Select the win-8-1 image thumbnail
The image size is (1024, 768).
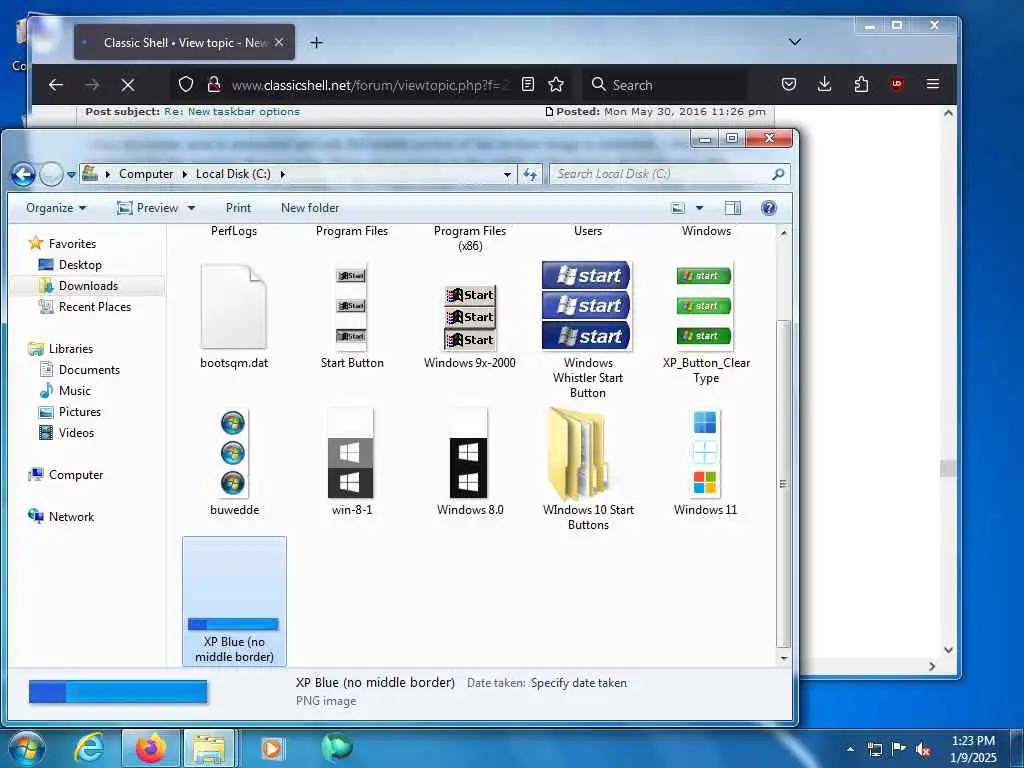click(x=351, y=453)
